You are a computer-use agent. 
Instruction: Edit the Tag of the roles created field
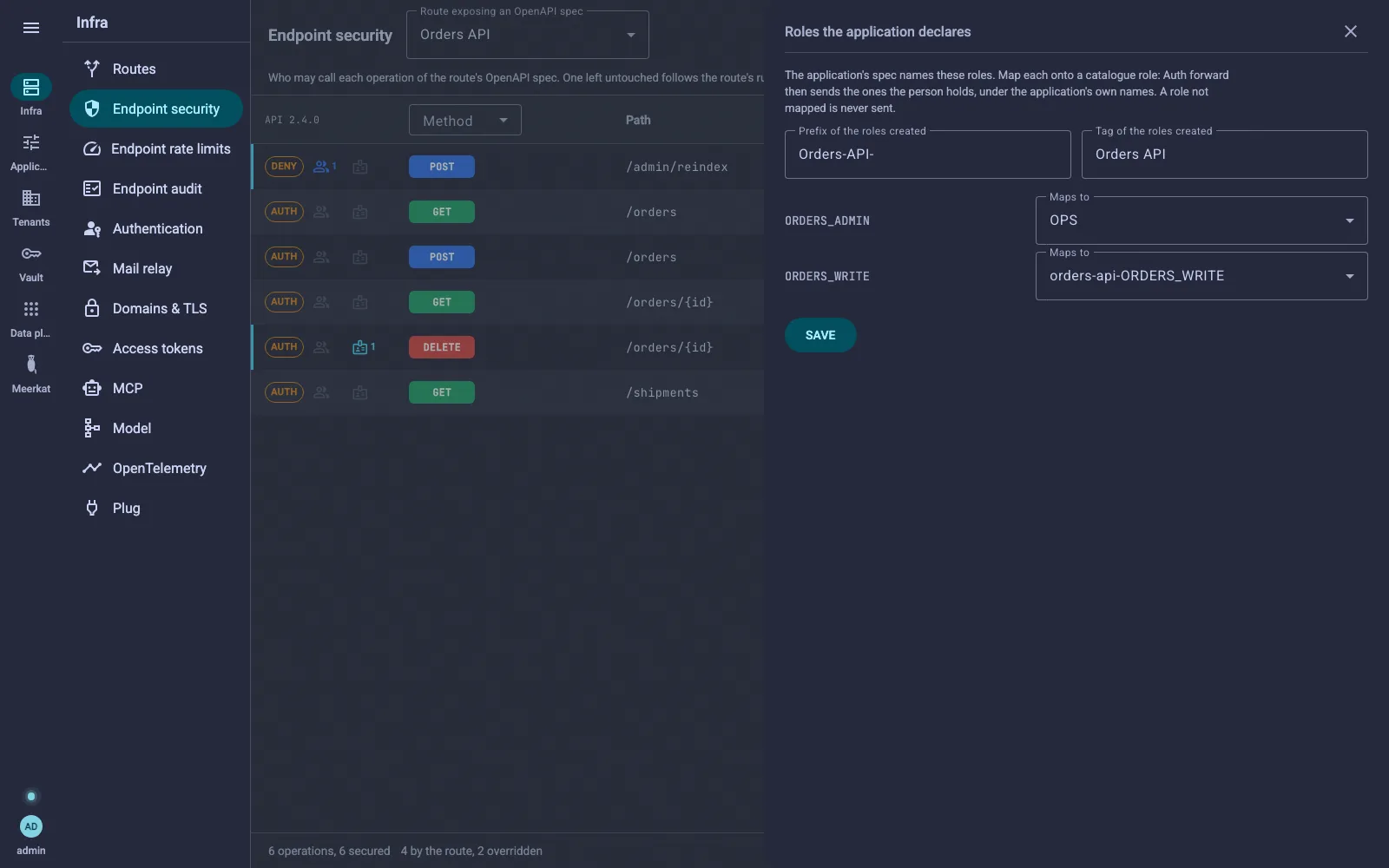1224,155
